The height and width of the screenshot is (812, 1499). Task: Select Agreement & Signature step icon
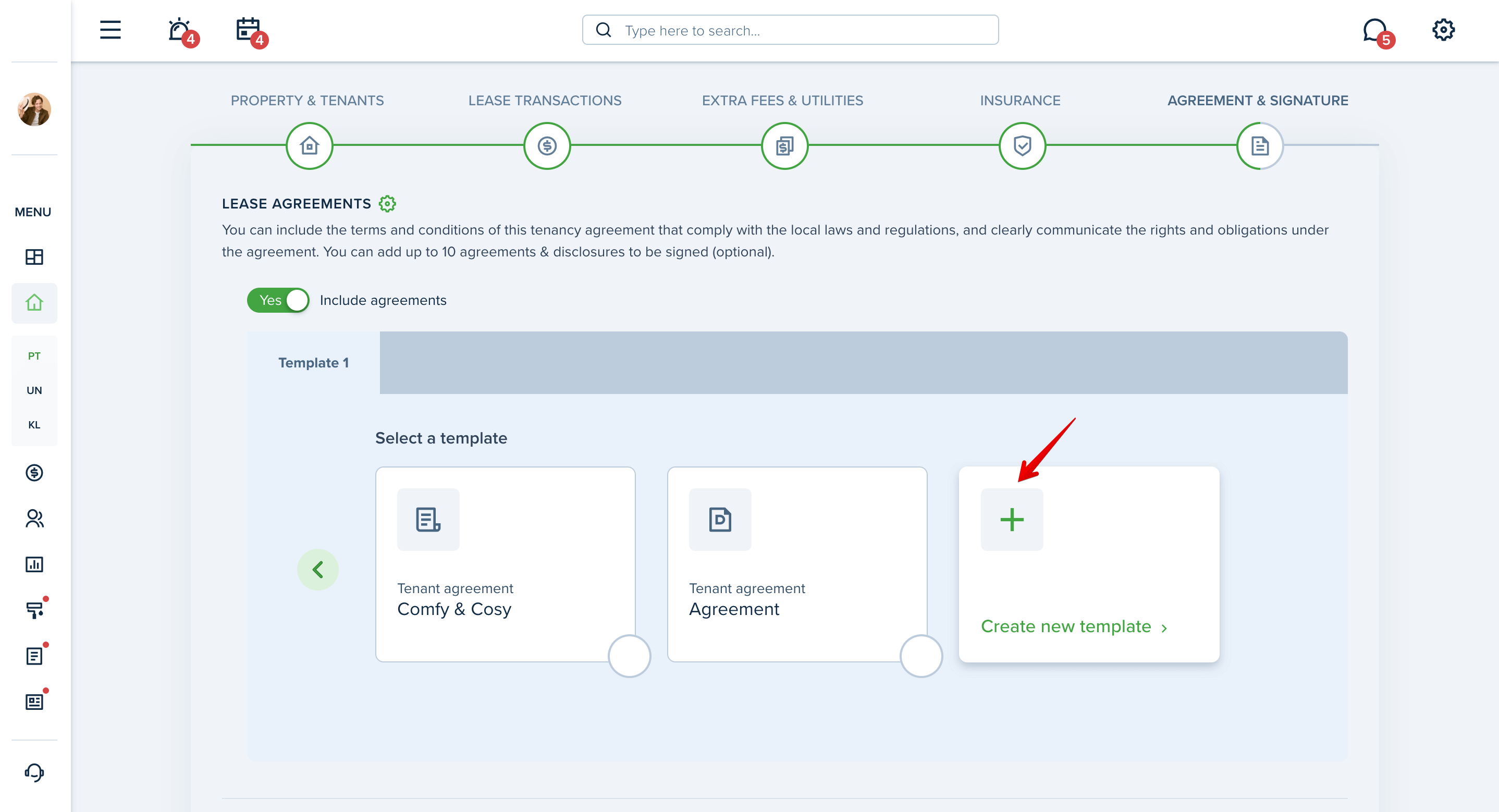[x=1260, y=145]
